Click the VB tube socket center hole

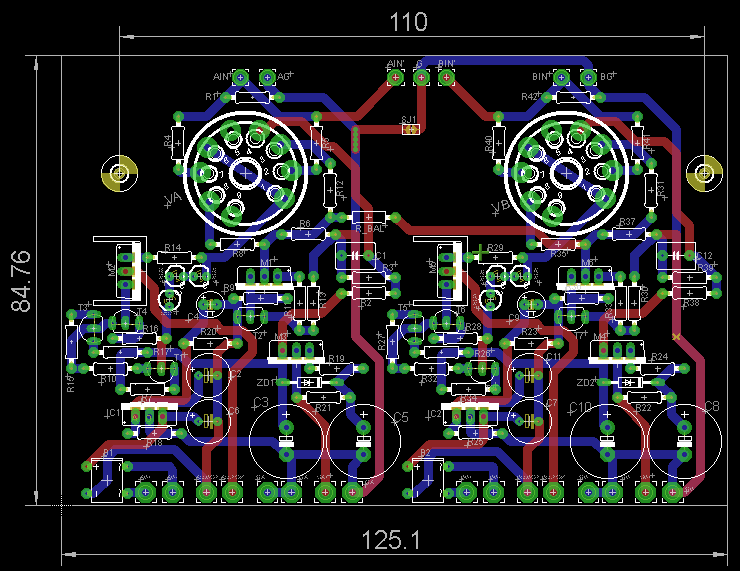[566, 174]
